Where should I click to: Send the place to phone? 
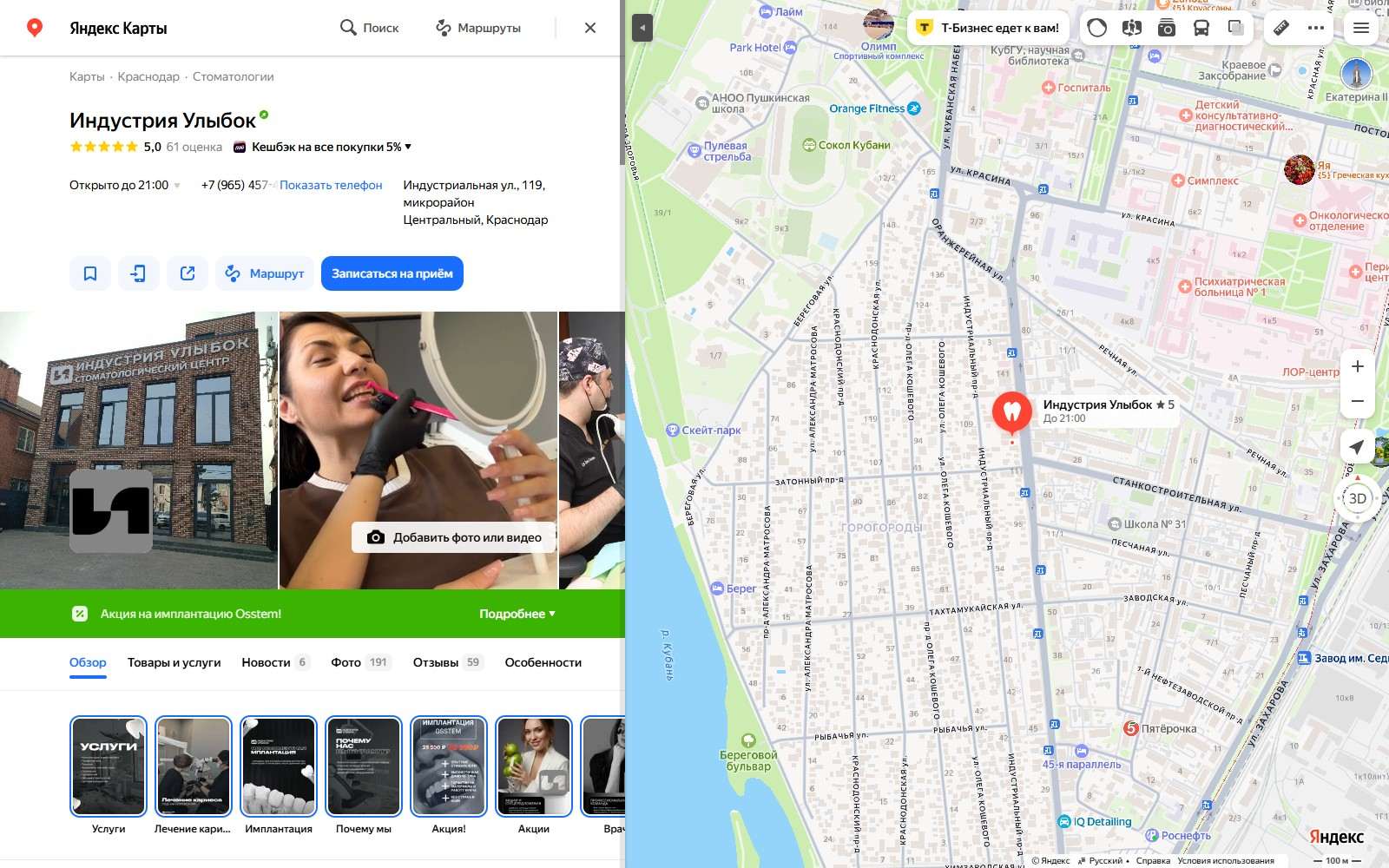(139, 273)
